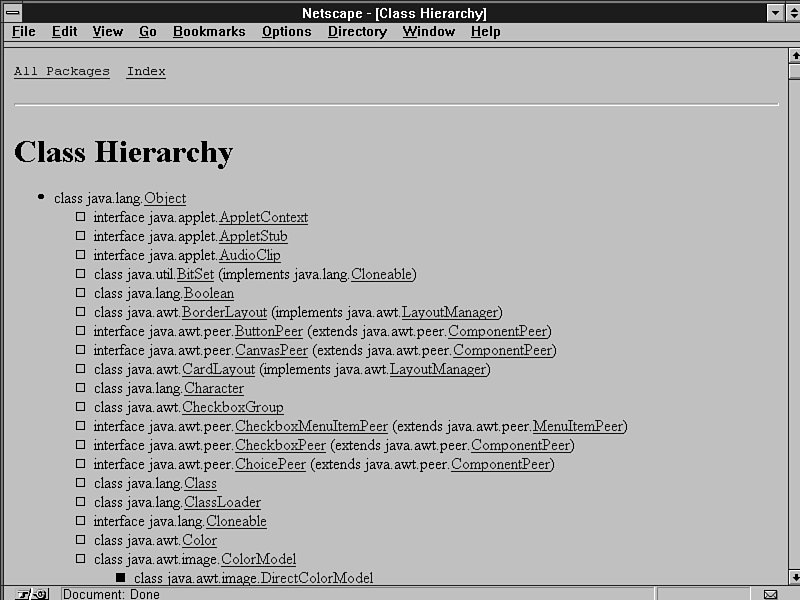The image size is (800, 600).
Task: Open the BitSet class link
Action: click(x=195, y=274)
